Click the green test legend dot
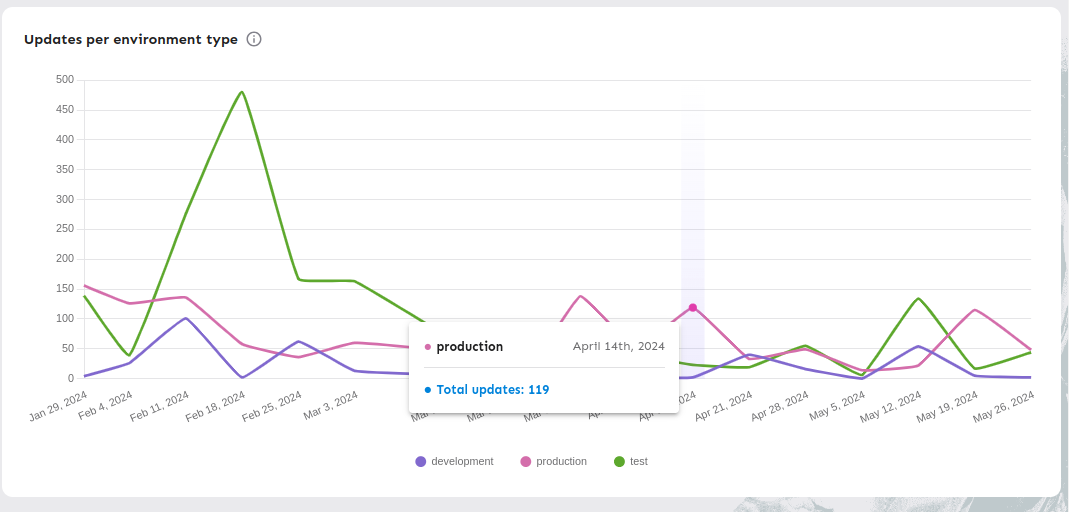Viewport: 1069px width, 512px height. tap(619, 462)
